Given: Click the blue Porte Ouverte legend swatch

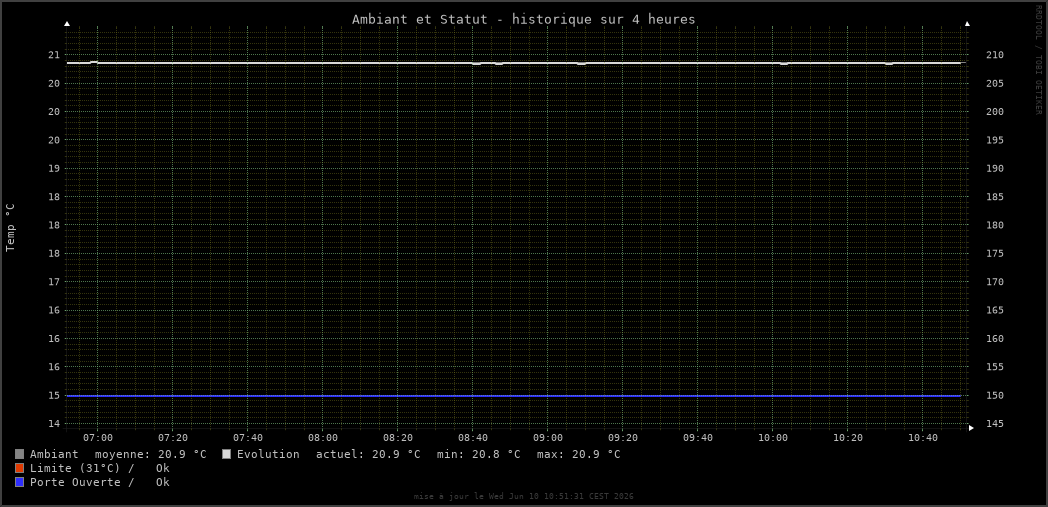Looking at the screenshot, I should (19, 482).
